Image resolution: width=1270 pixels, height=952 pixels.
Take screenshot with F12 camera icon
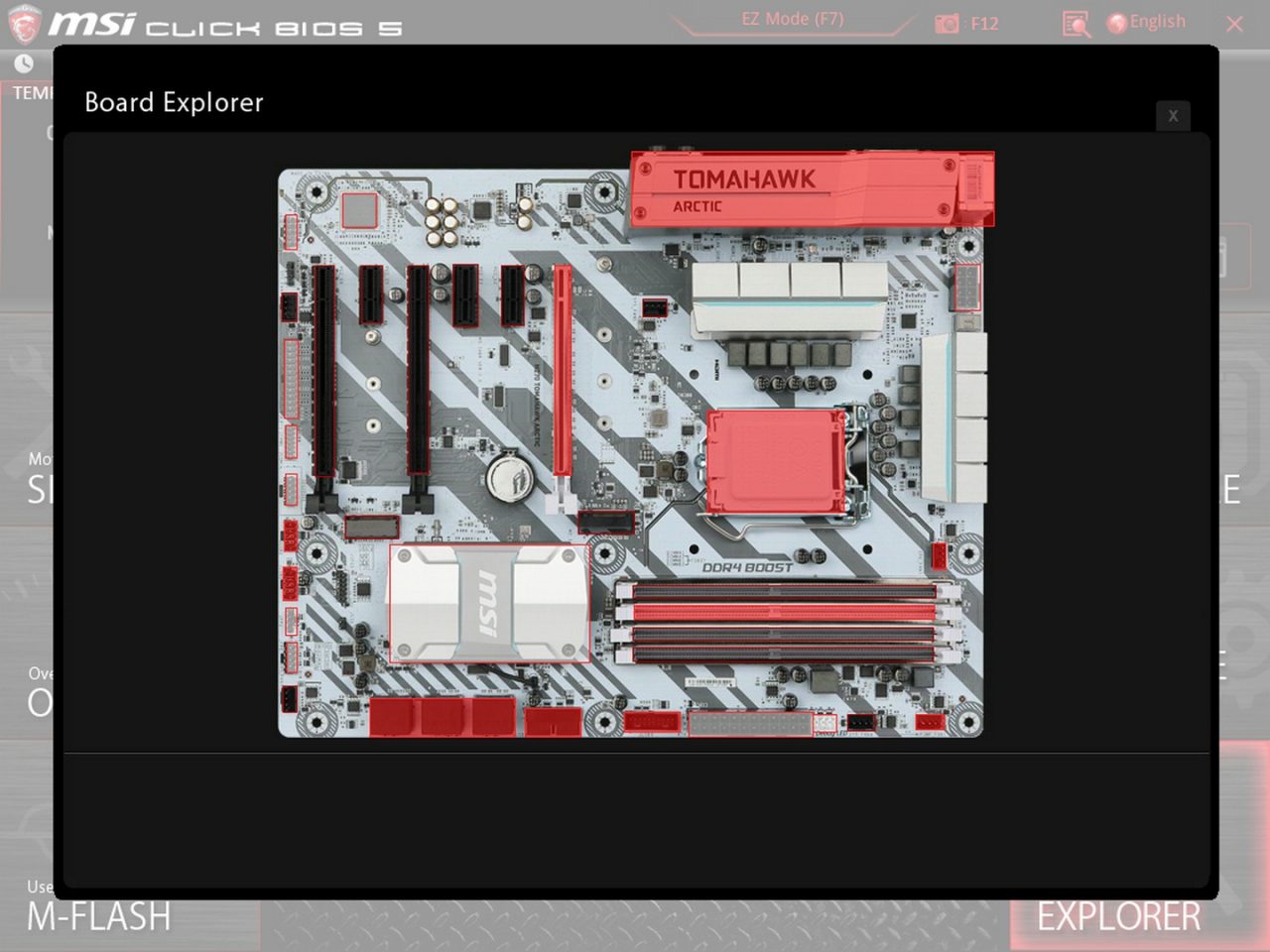966,23
